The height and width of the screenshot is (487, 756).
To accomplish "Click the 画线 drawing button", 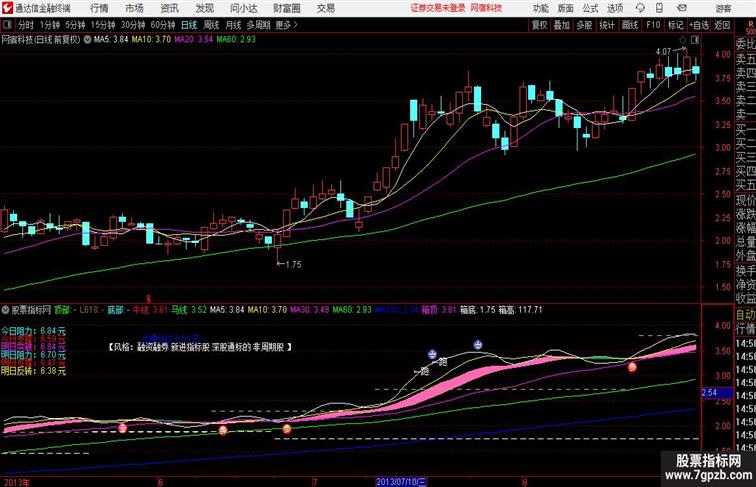I will [630, 25].
